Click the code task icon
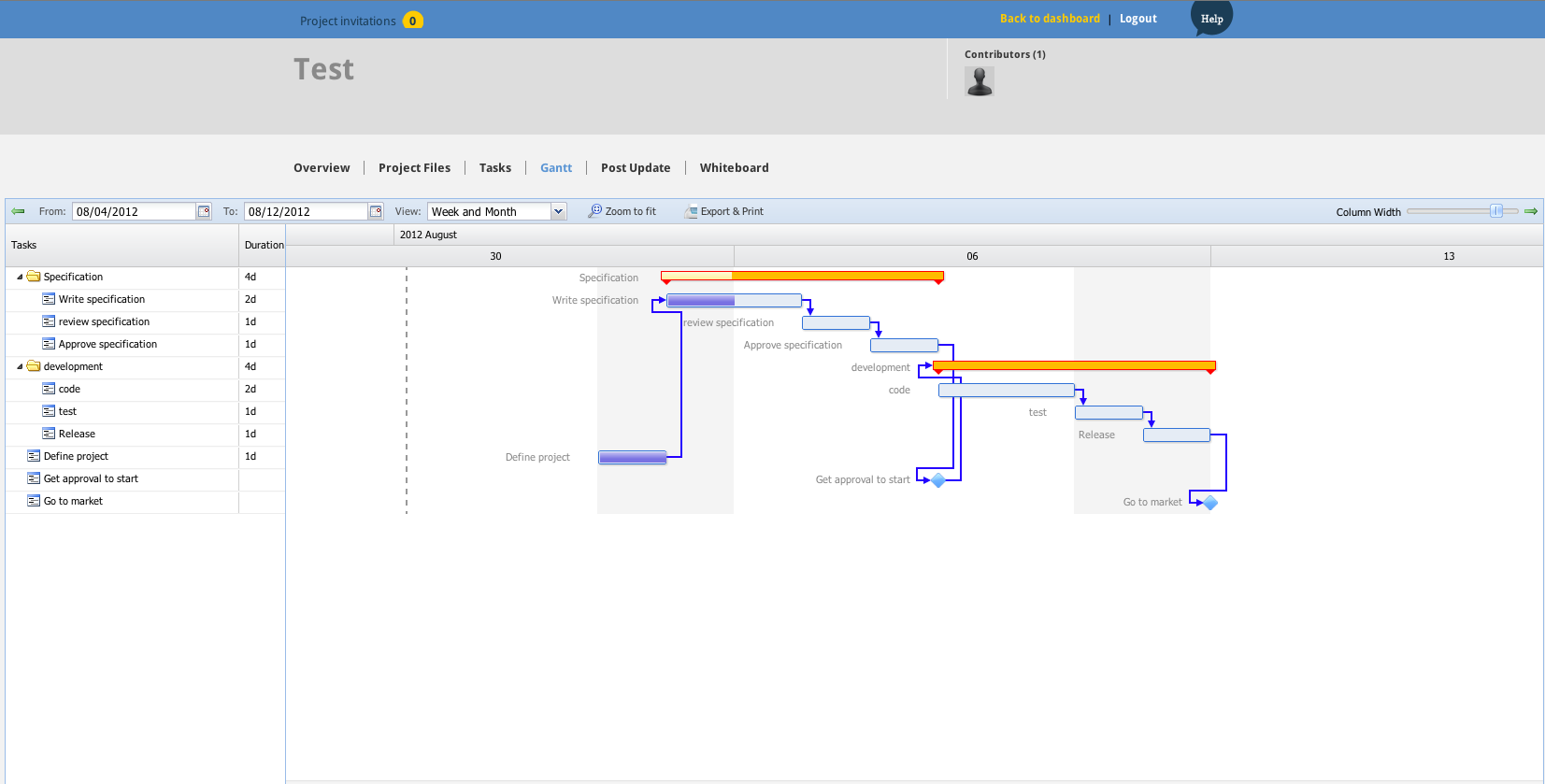The width and height of the screenshot is (1545, 784). click(49, 389)
